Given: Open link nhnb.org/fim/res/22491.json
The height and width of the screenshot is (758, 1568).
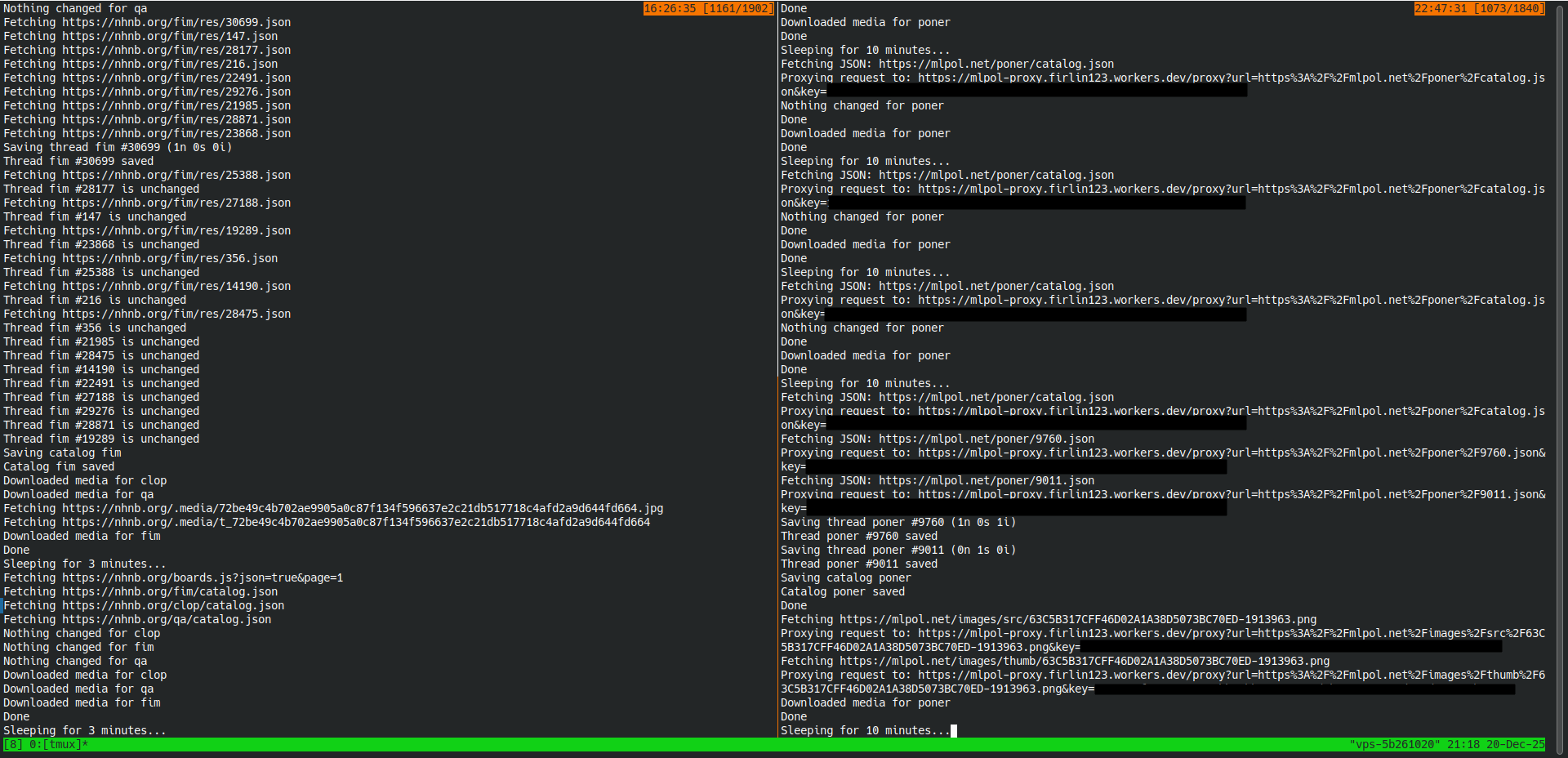Looking at the screenshot, I should point(176,78).
